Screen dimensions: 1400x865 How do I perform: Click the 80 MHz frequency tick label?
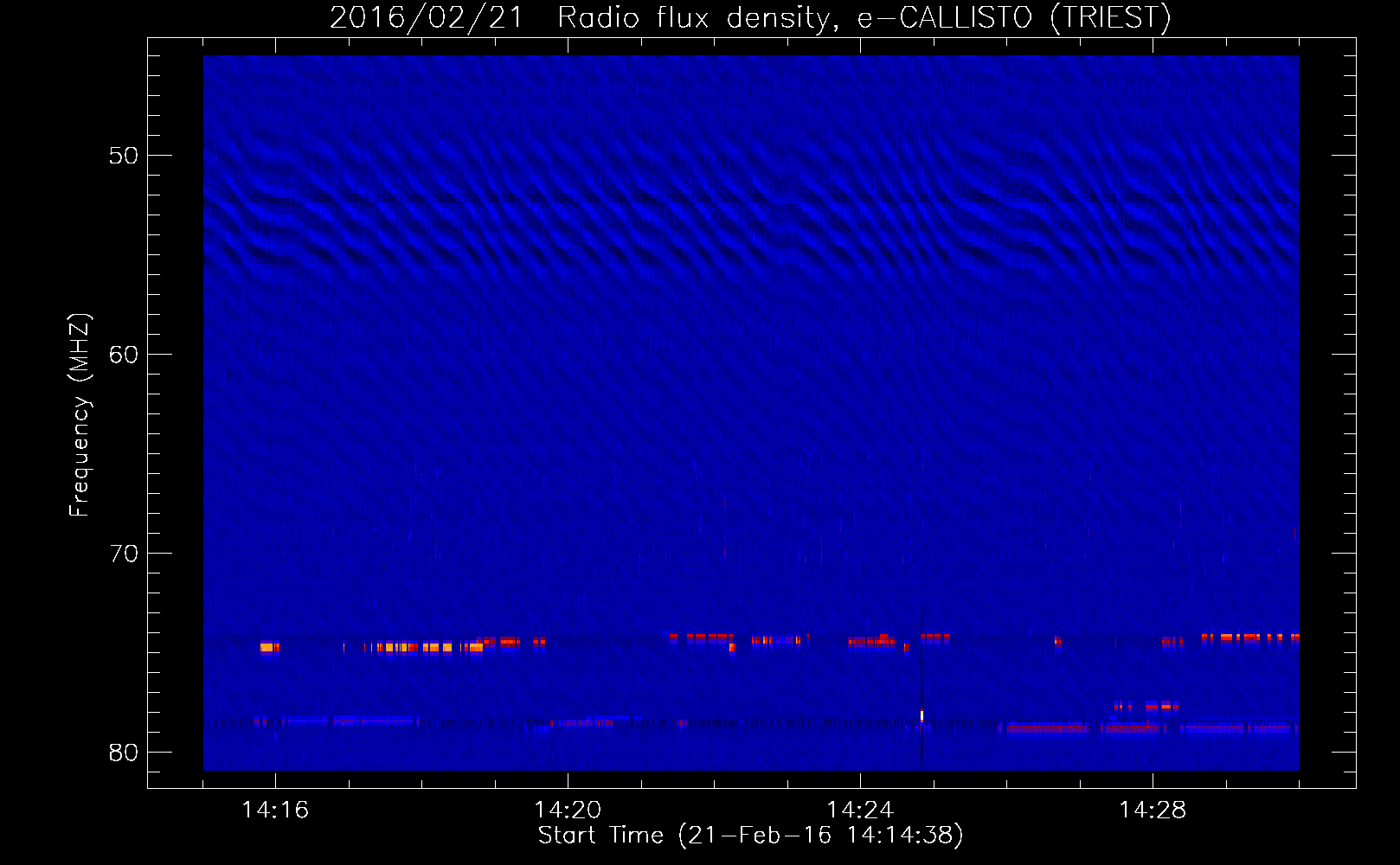click(x=124, y=753)
